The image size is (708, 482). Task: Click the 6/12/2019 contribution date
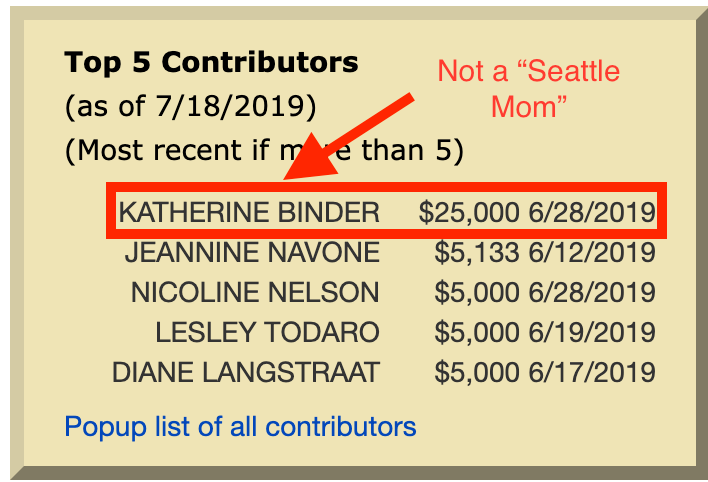[x=592, y=252]
